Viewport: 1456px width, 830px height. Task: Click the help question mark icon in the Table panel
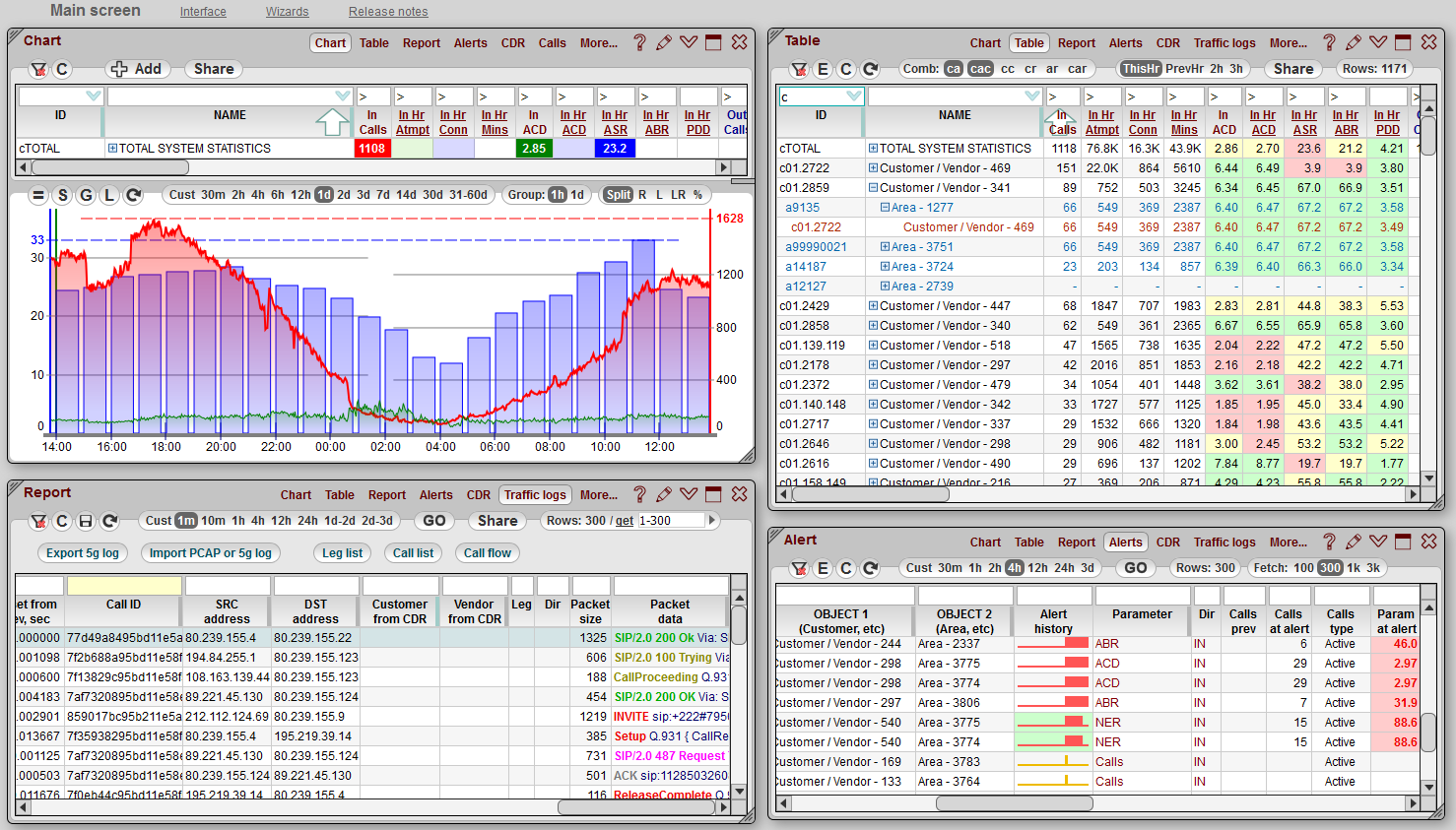coord(1329,42)
